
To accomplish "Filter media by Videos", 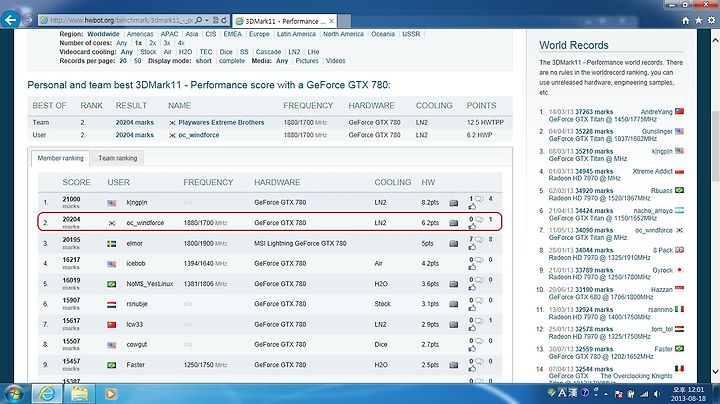I will click(x=335, y=61).
